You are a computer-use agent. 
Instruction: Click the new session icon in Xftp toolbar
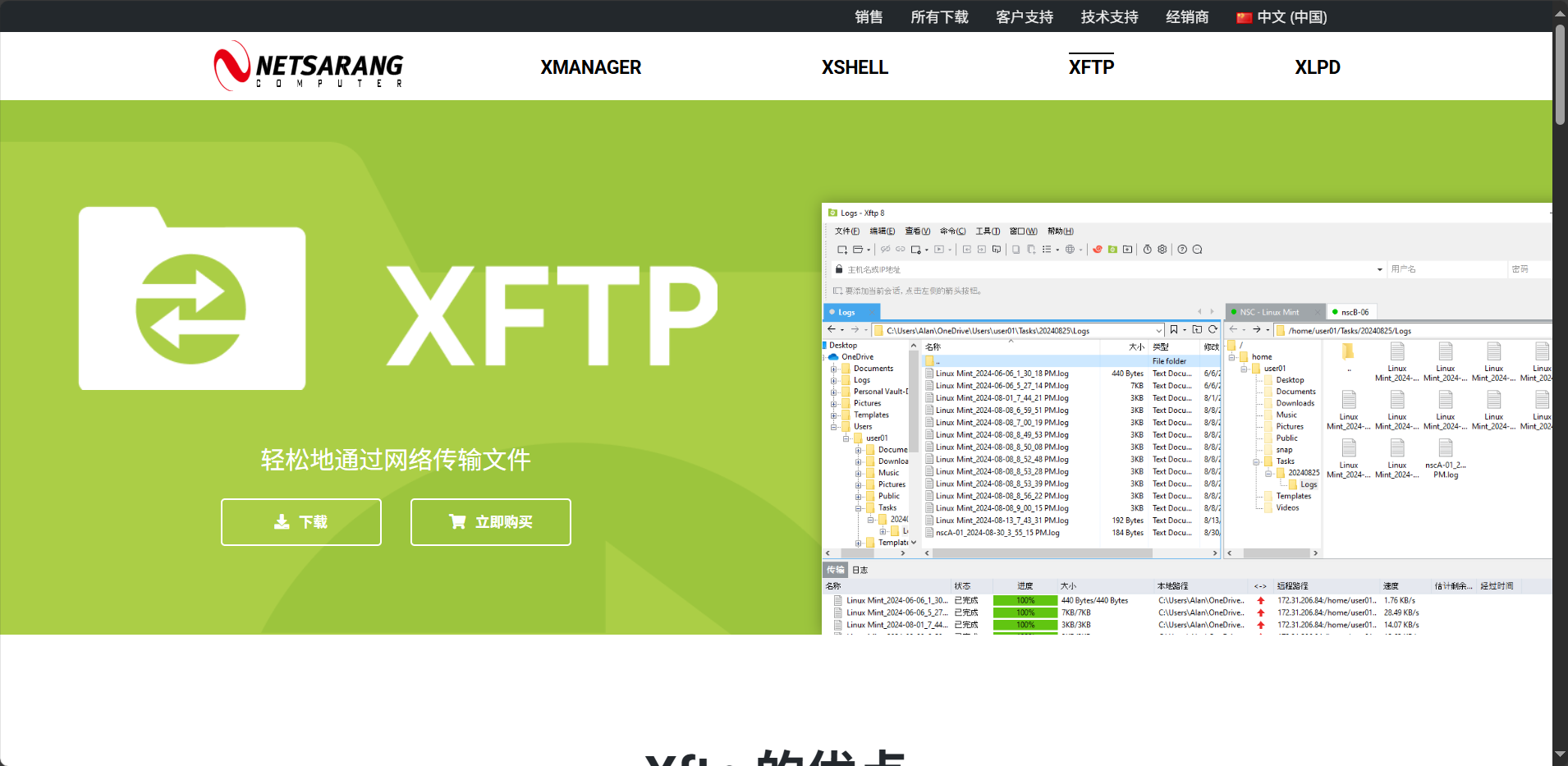click(841, 250)
